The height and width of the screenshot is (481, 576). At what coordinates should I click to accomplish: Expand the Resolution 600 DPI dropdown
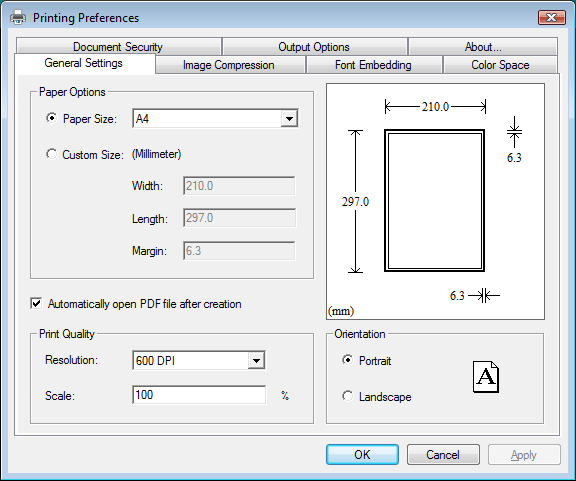[x=199, y=360]
